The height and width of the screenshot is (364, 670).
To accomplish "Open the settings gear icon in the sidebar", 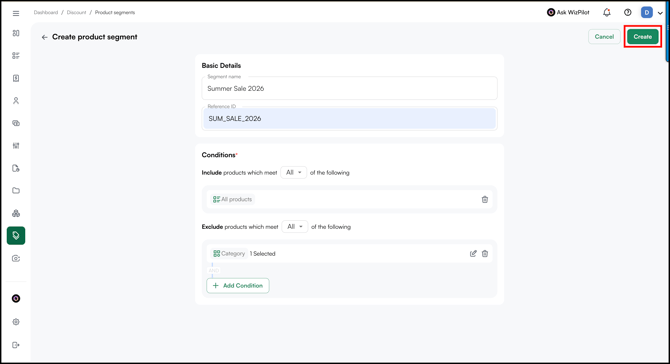I will point(16,322).
